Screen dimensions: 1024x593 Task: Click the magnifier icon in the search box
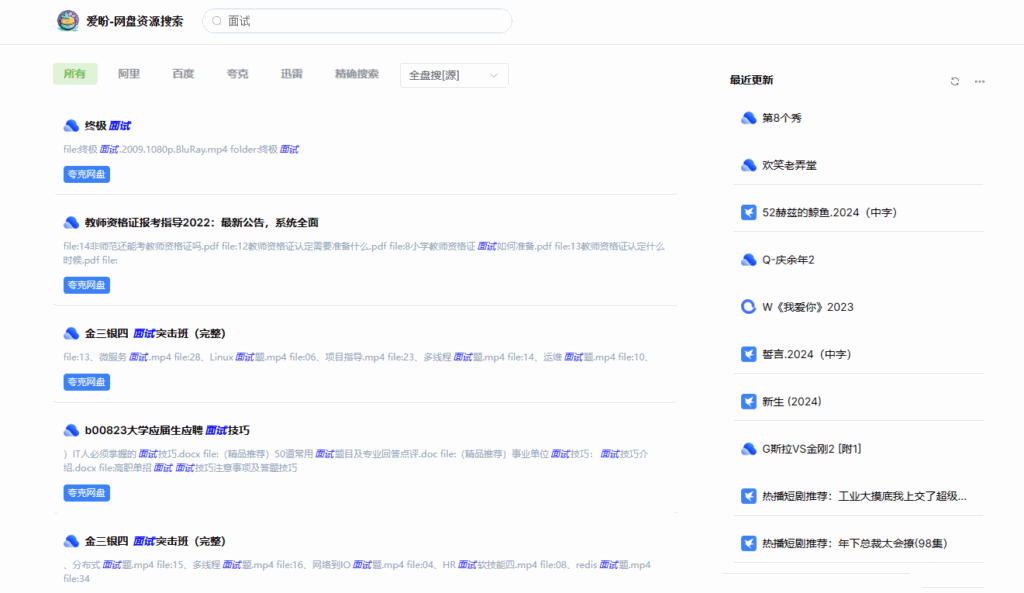[215, 20]
